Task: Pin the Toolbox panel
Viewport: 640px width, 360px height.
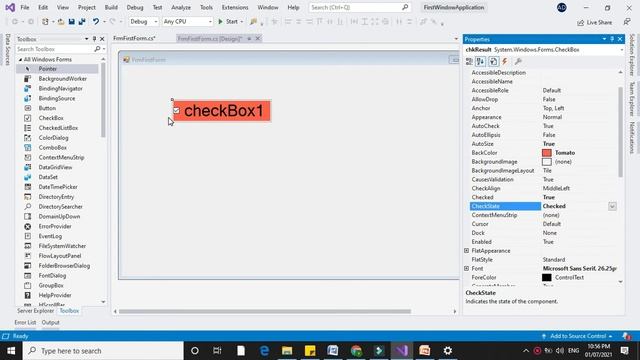Action: [x=94, y=39]
